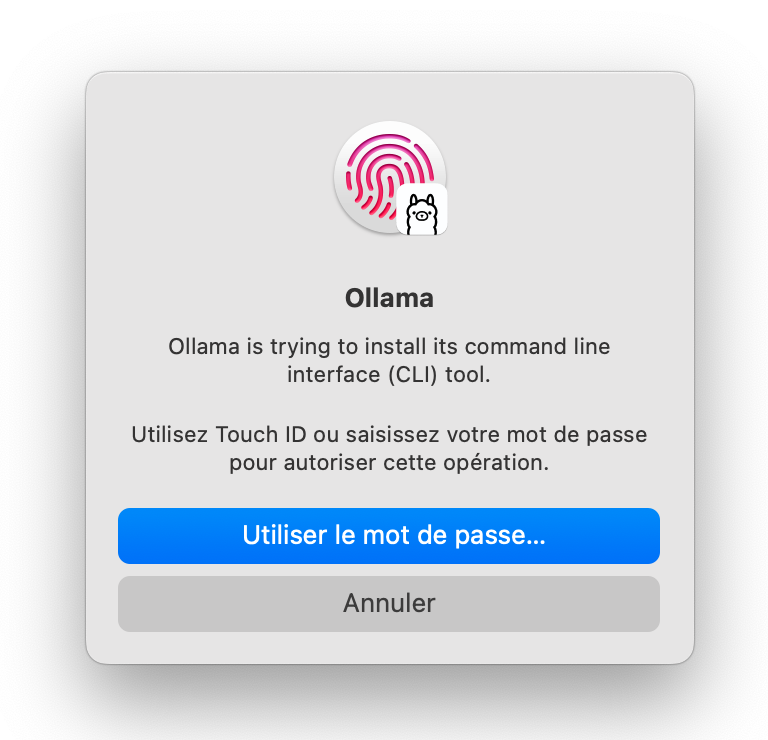Click the pink Touch ID fingerprint icon
The width and height of the screenshot is (768, 740).
pos(389,177)
